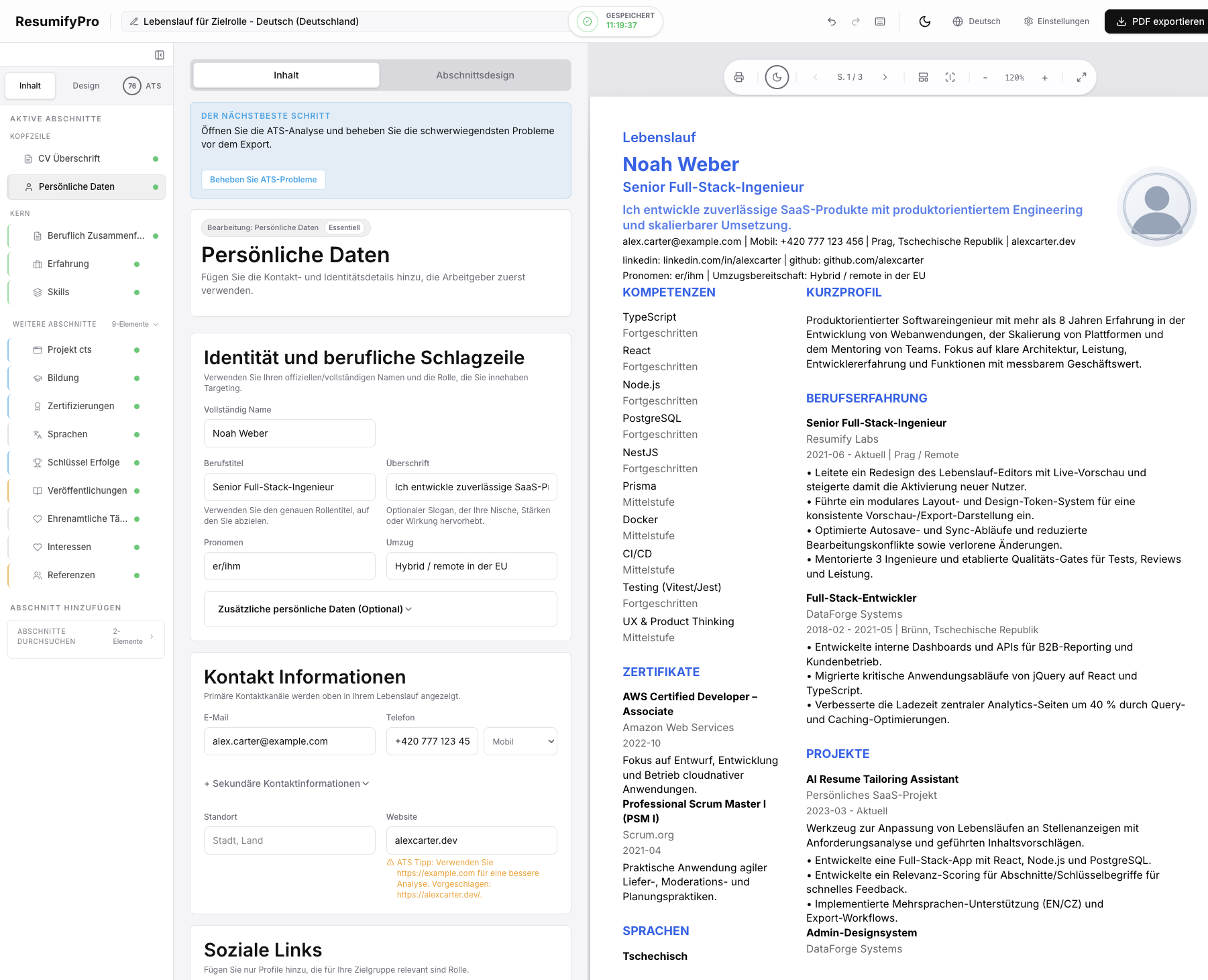
Task: Click the page layout view icon
Action: (x=923, y=78)
